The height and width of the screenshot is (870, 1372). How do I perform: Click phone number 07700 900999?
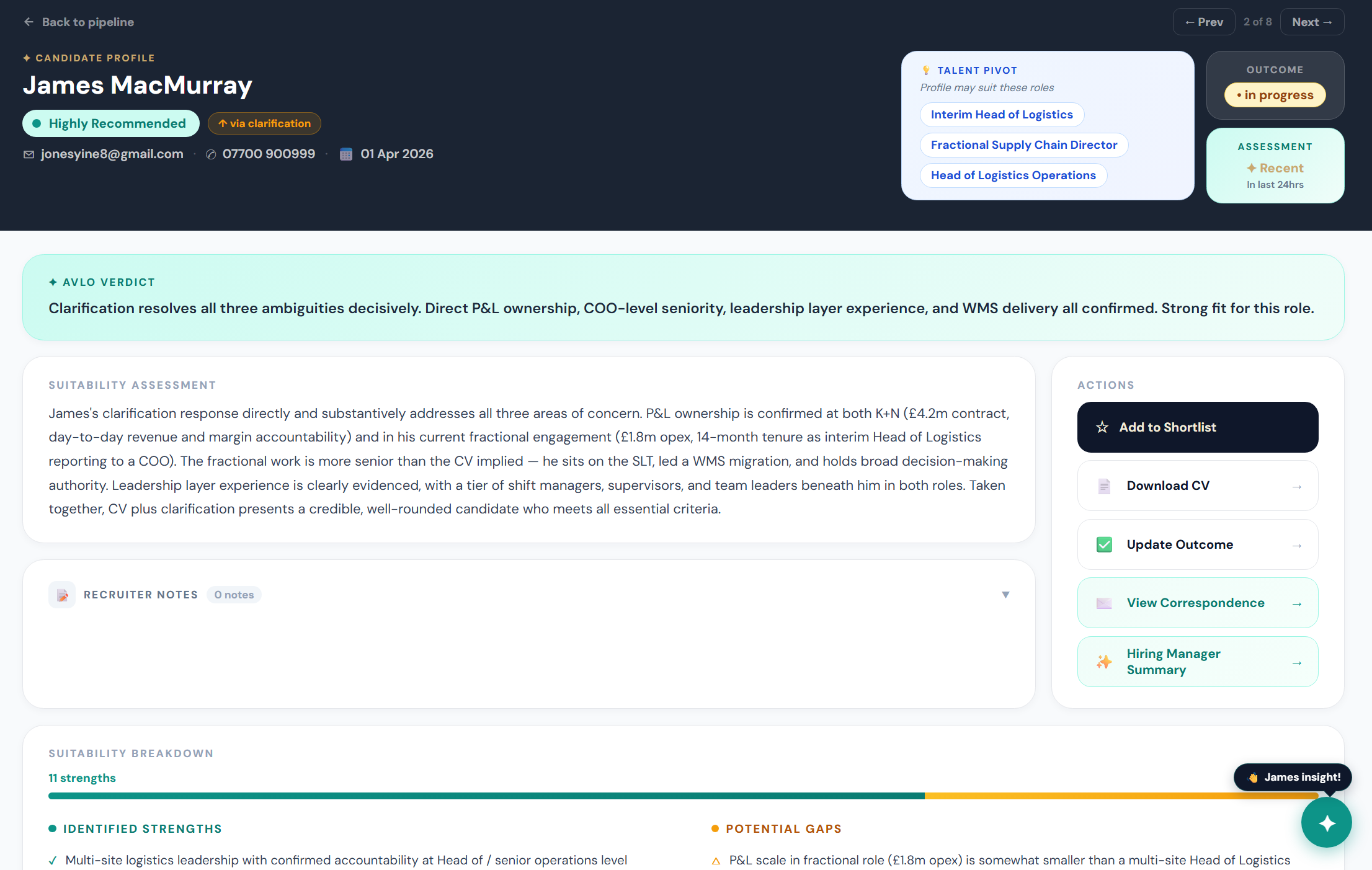point(269,154)
